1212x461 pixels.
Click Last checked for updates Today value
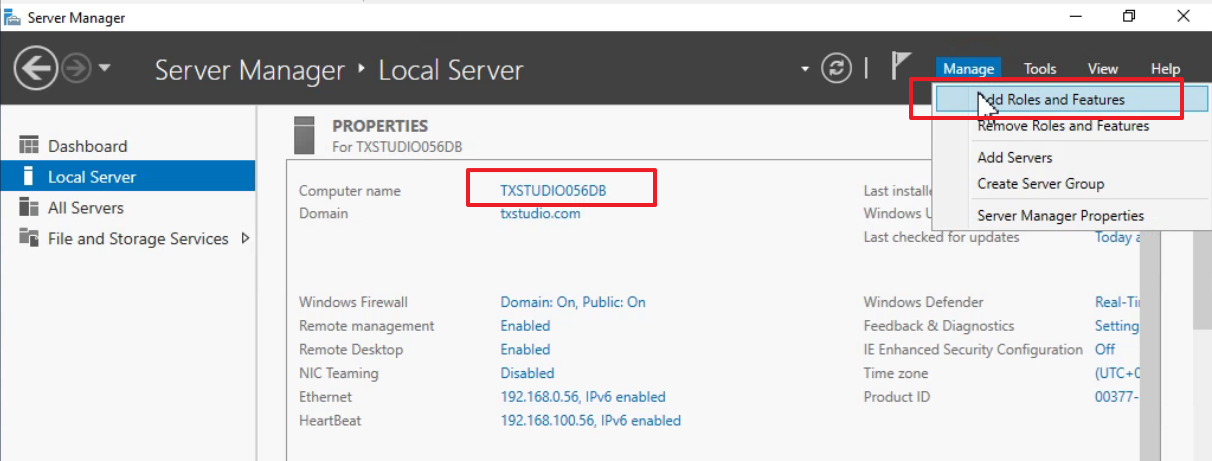click(x=1117, y=237)
